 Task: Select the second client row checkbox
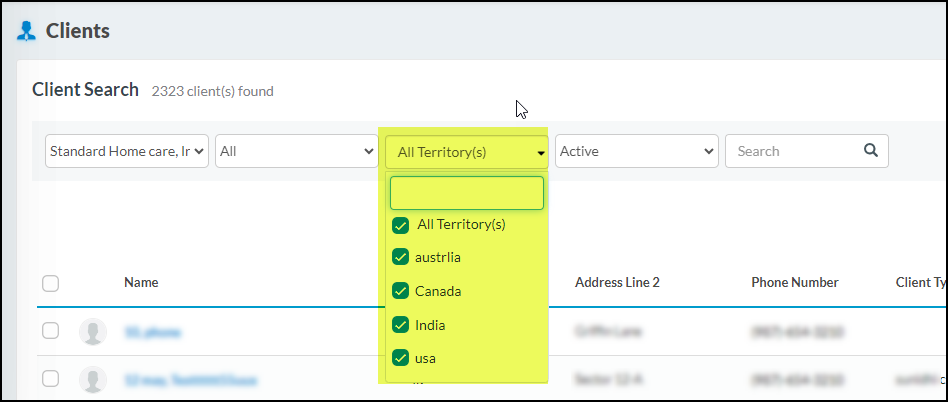point(51,379)
